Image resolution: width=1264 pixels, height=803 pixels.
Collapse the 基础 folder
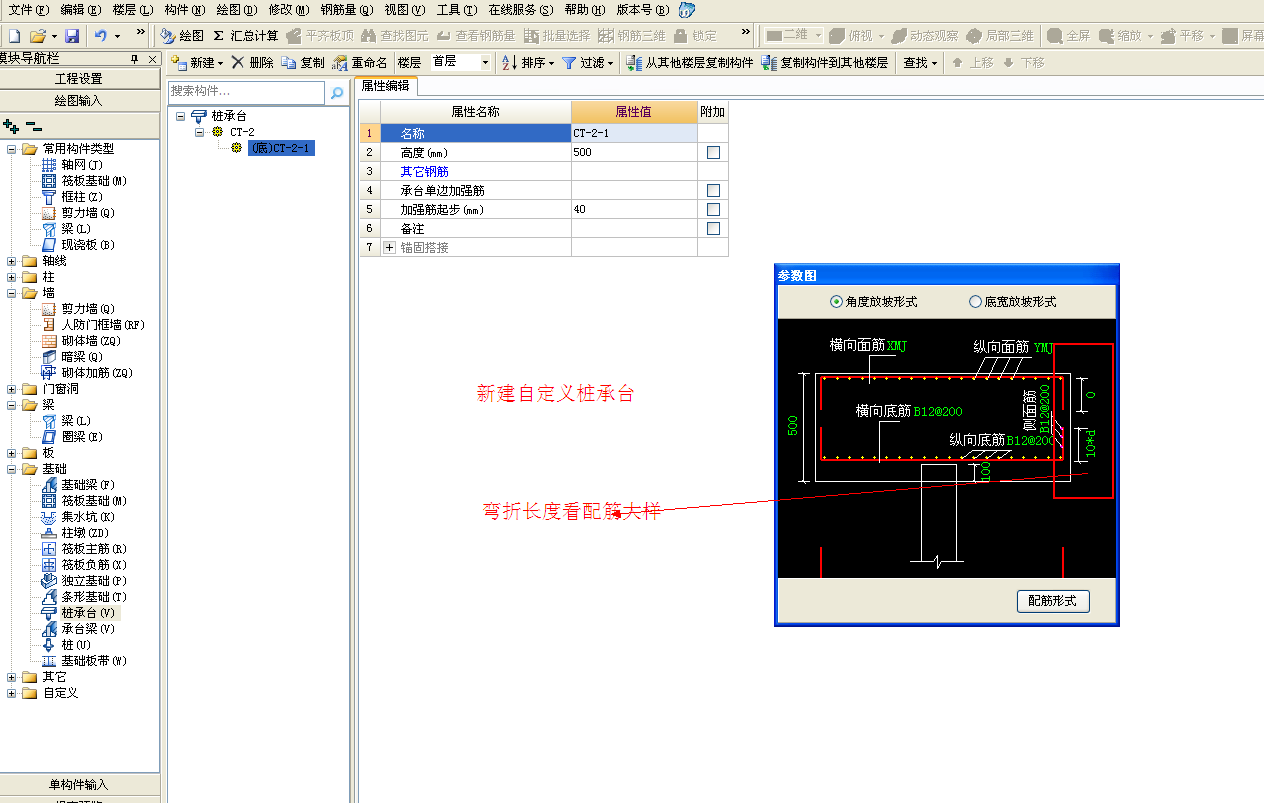pyautogui.click(x=12, y=469)
